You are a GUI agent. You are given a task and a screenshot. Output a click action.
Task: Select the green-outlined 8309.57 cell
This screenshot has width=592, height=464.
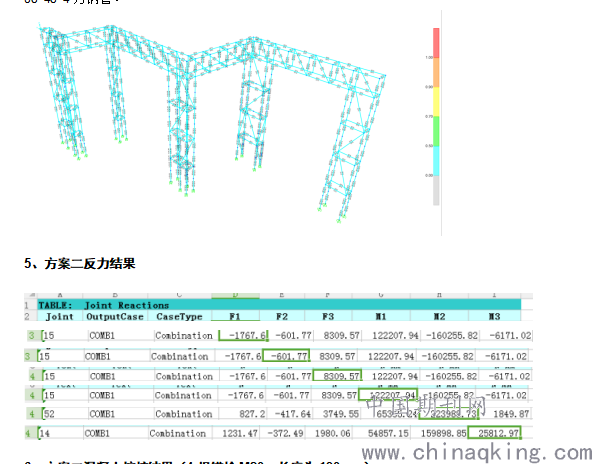pos(337,376)
